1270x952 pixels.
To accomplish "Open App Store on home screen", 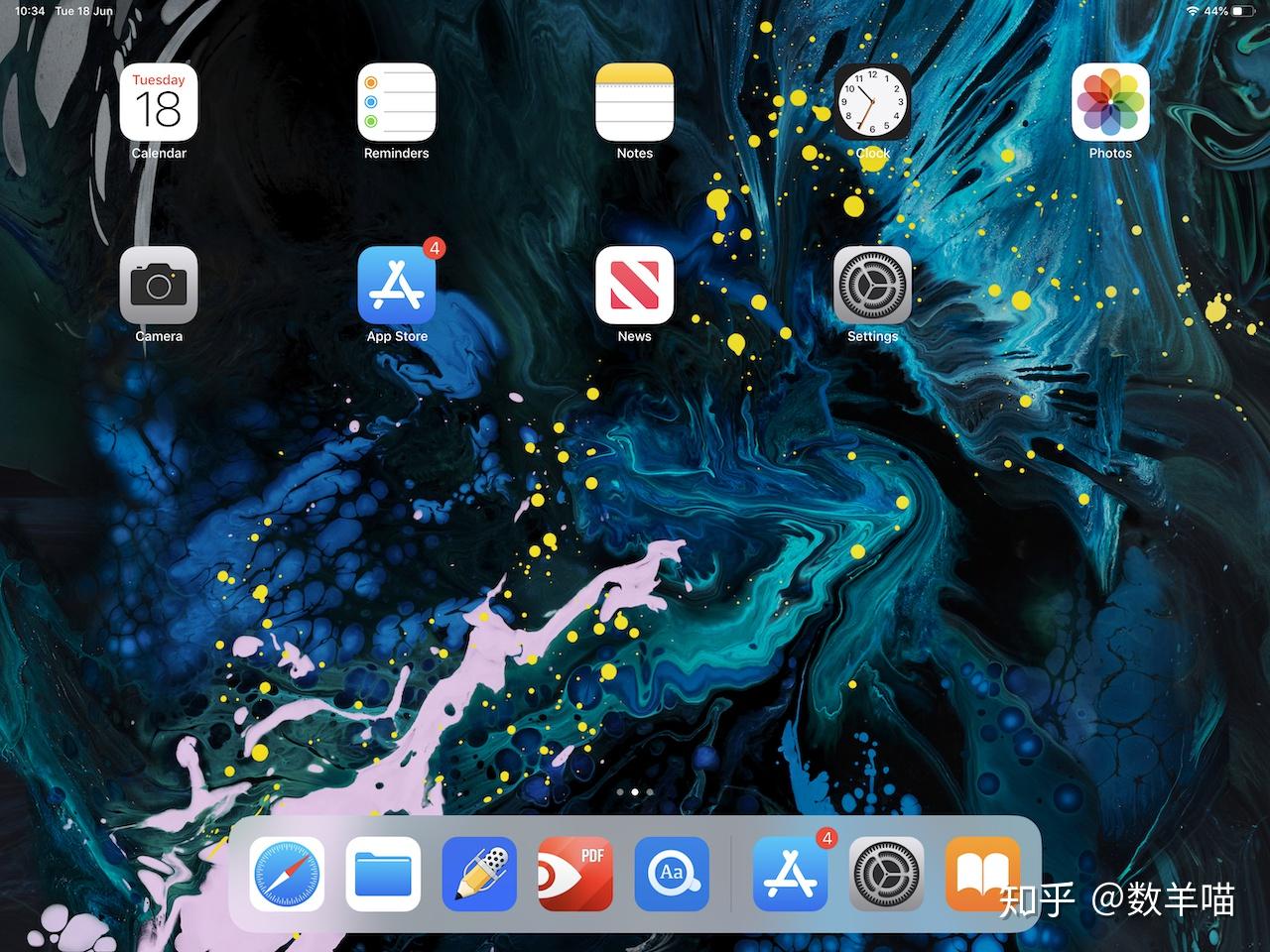I will [397, 286].
